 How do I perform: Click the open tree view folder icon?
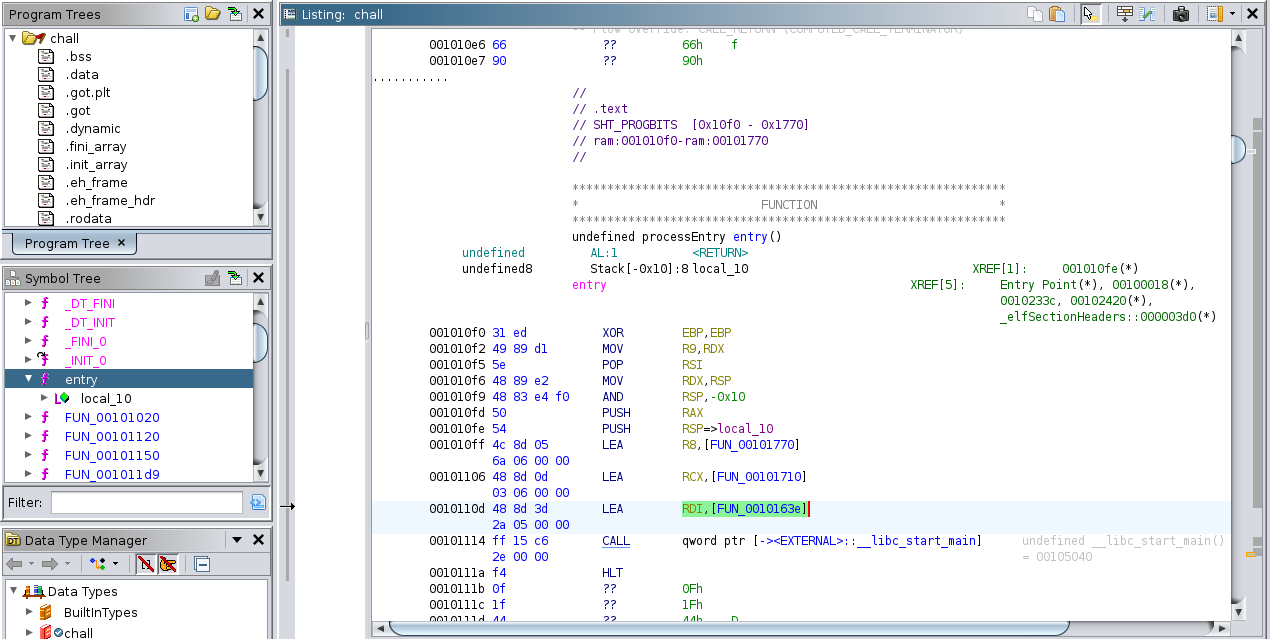(212, 14)
